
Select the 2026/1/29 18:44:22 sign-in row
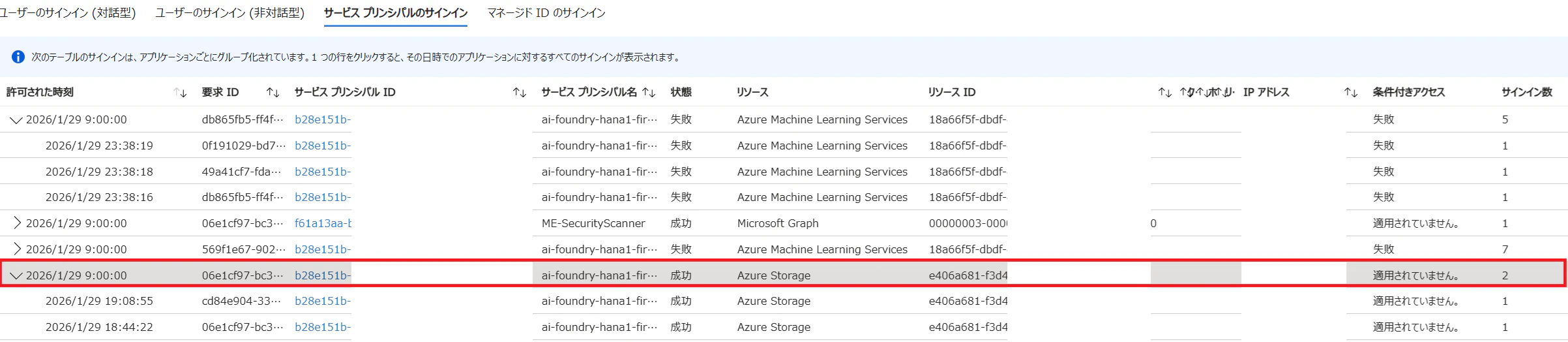[99, 327]
